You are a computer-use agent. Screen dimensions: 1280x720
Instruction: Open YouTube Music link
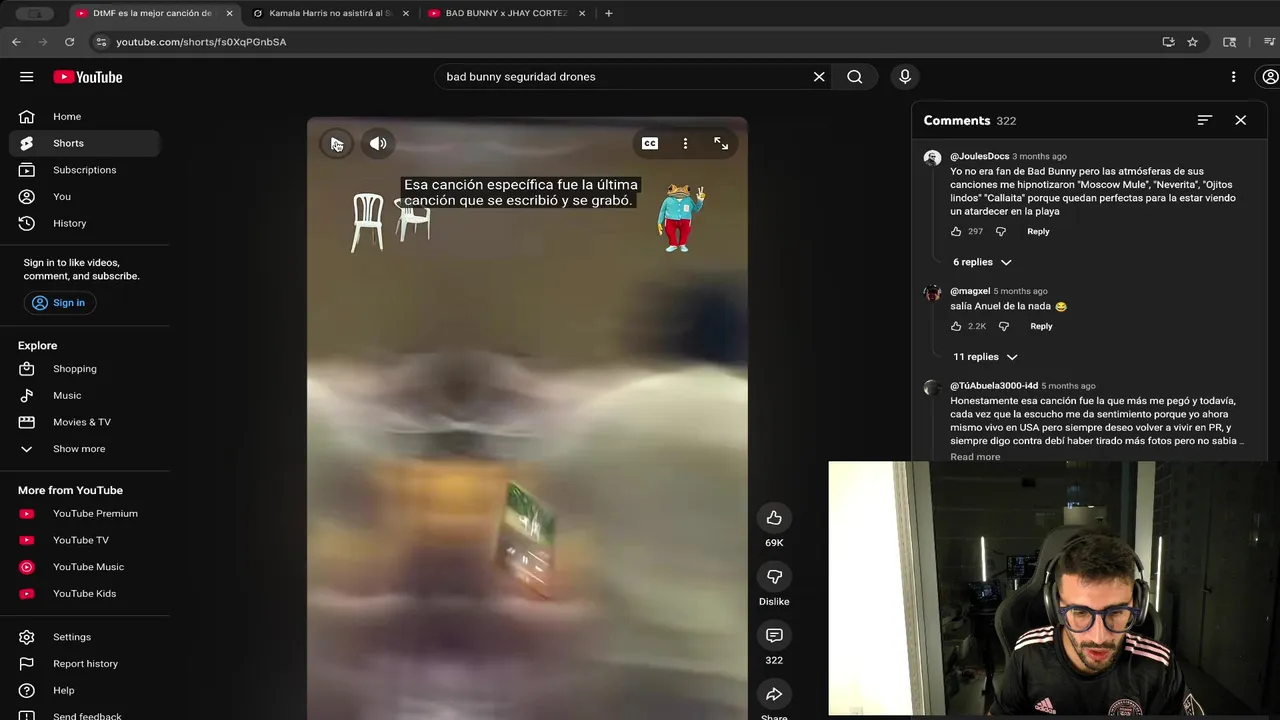(x=85, y=567)
